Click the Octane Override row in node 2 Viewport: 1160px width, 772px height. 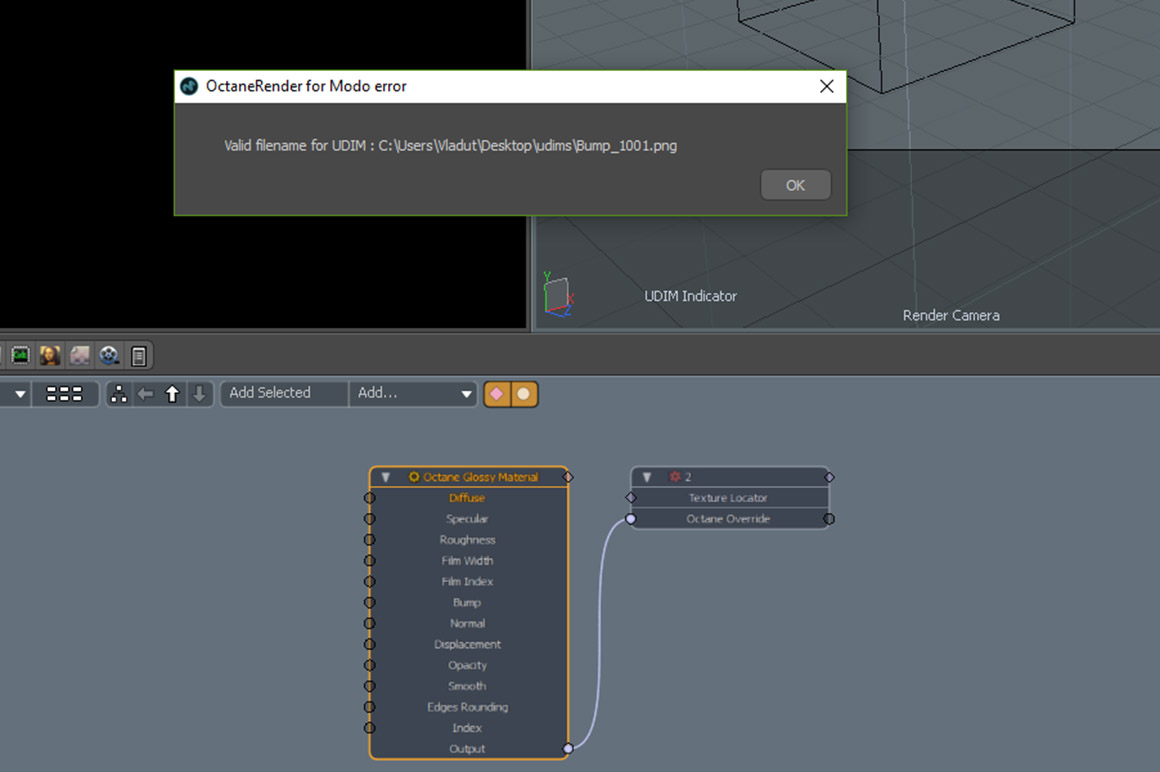coord(729,519)
